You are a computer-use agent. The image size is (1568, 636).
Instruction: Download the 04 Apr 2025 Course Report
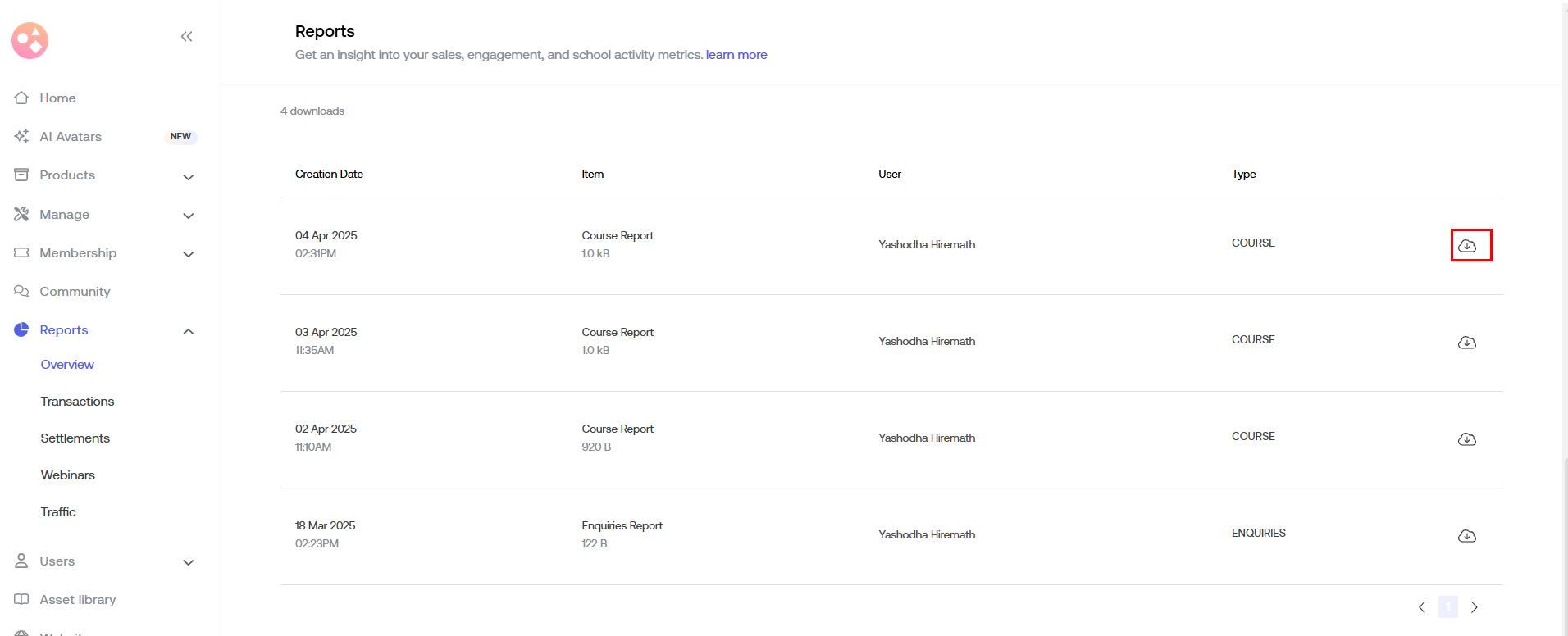coord(1467,245)
